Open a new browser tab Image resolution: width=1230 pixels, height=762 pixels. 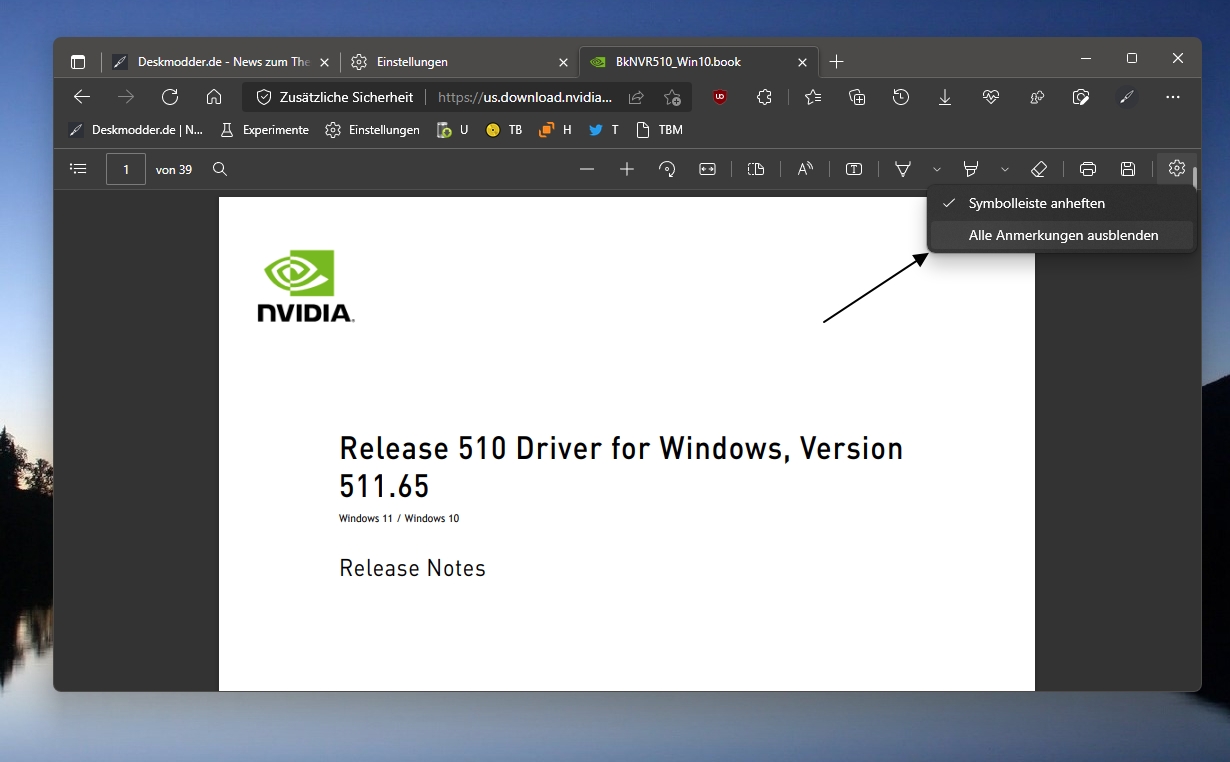[837, 61]
